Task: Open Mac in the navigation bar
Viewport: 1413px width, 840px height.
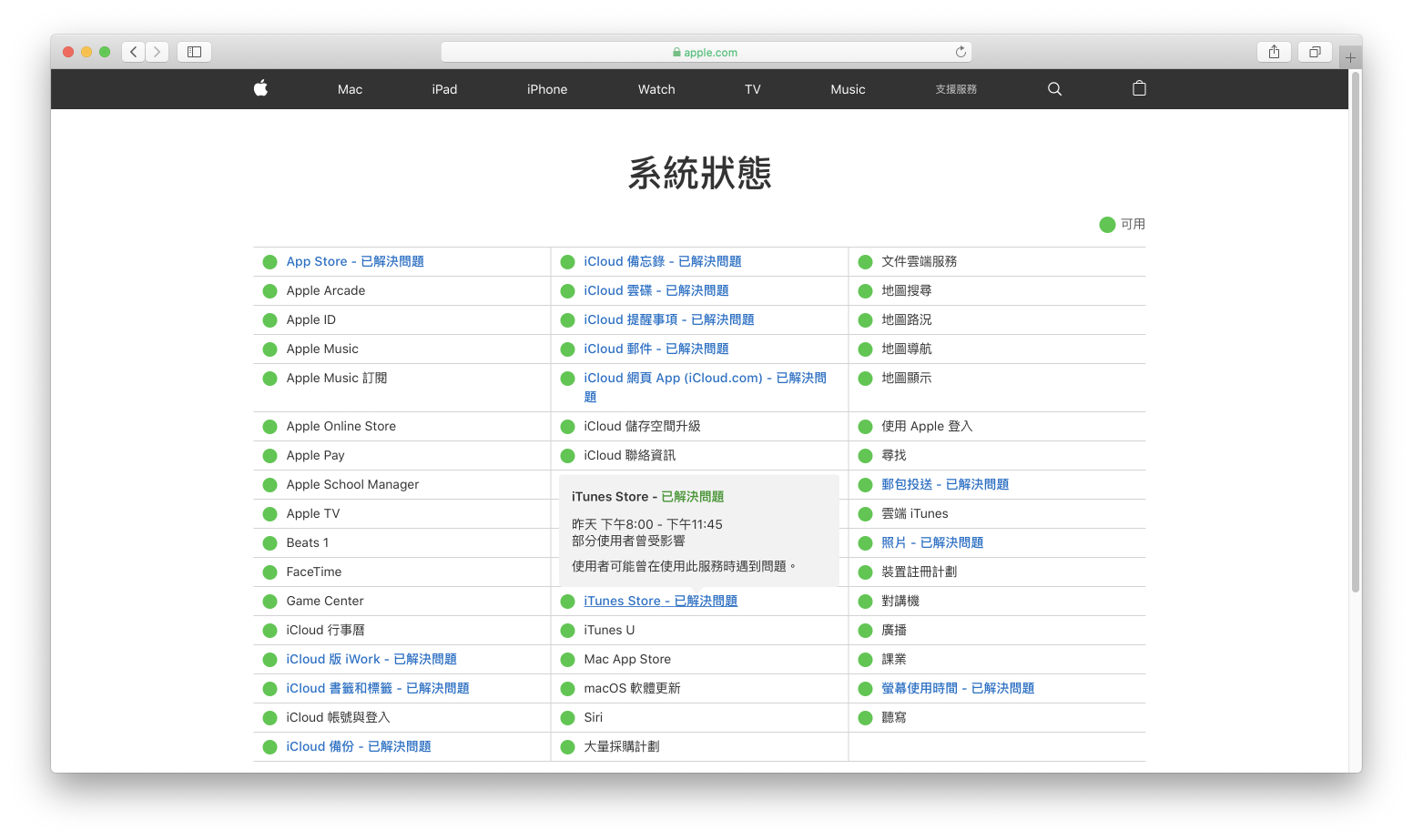Action: [350, 89]
